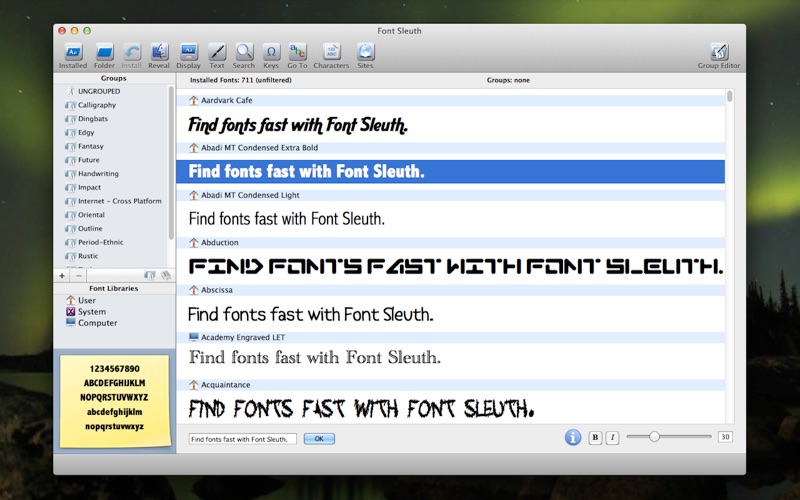Screen dimensions: 800x500
Task: Open the Sites globe toolbar icon
Action: [365, 53]
